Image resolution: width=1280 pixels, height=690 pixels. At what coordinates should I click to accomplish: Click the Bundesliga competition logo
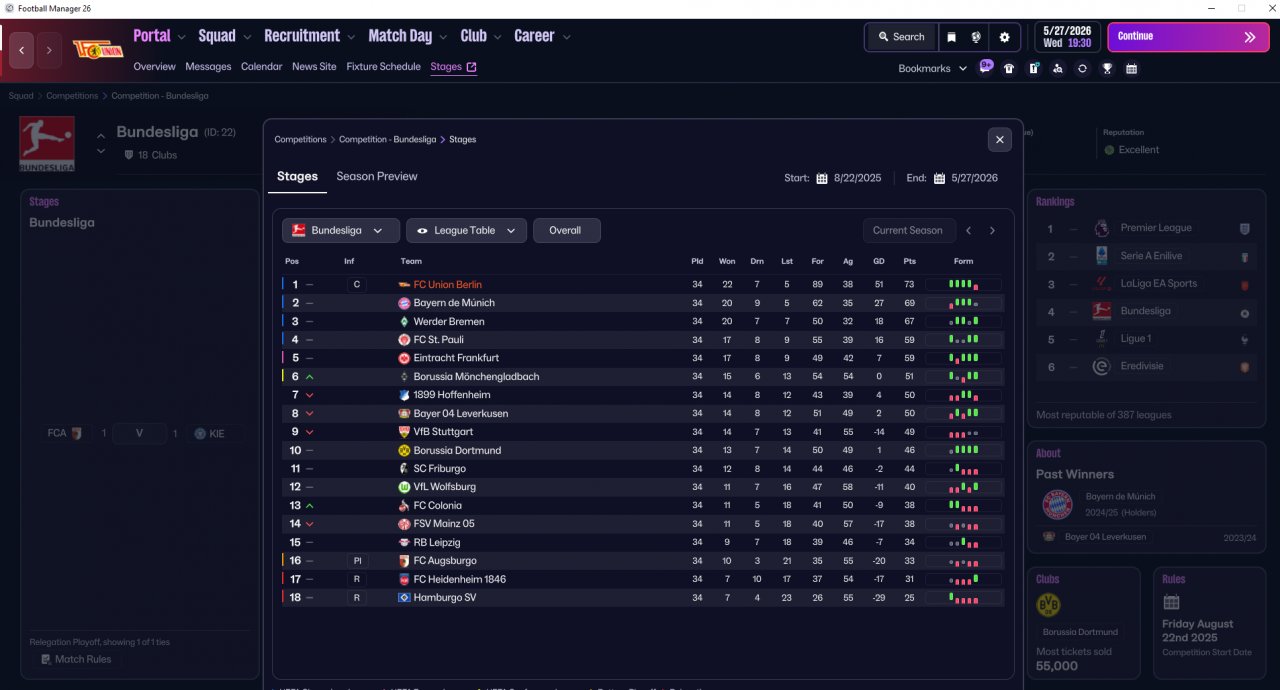[47, 144]
